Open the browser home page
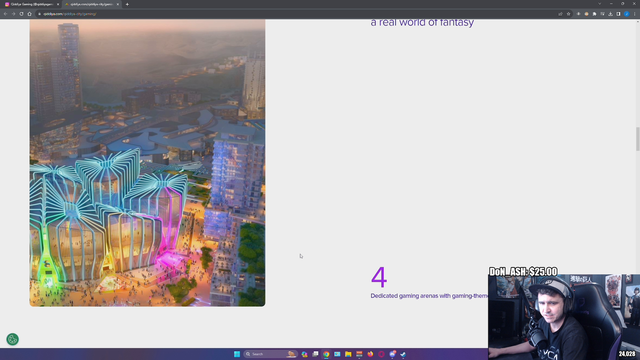Screen dimensions: 640x360 point(29,14)
